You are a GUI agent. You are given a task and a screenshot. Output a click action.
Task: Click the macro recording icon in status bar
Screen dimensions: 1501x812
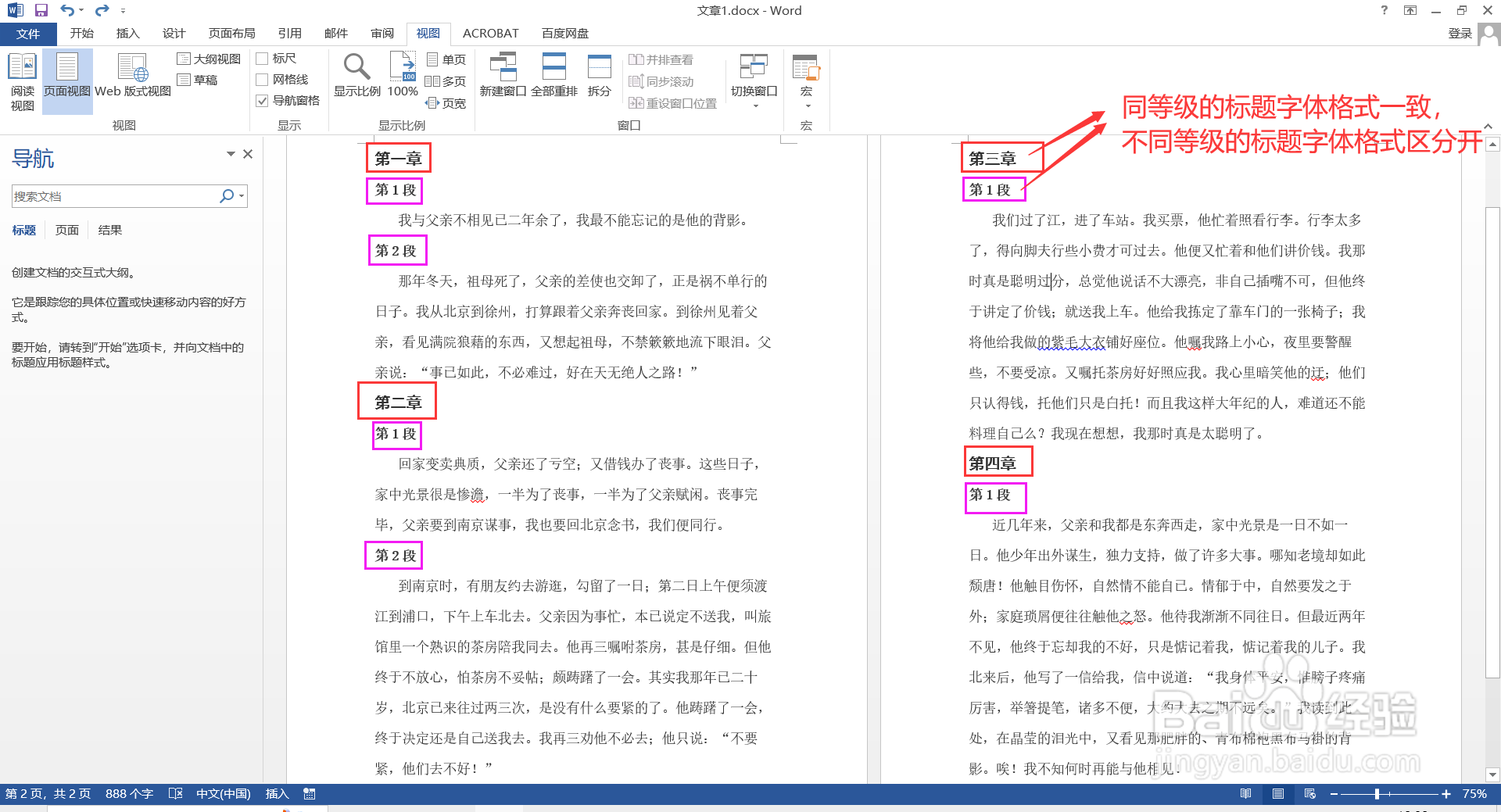[x=310, y=793]
